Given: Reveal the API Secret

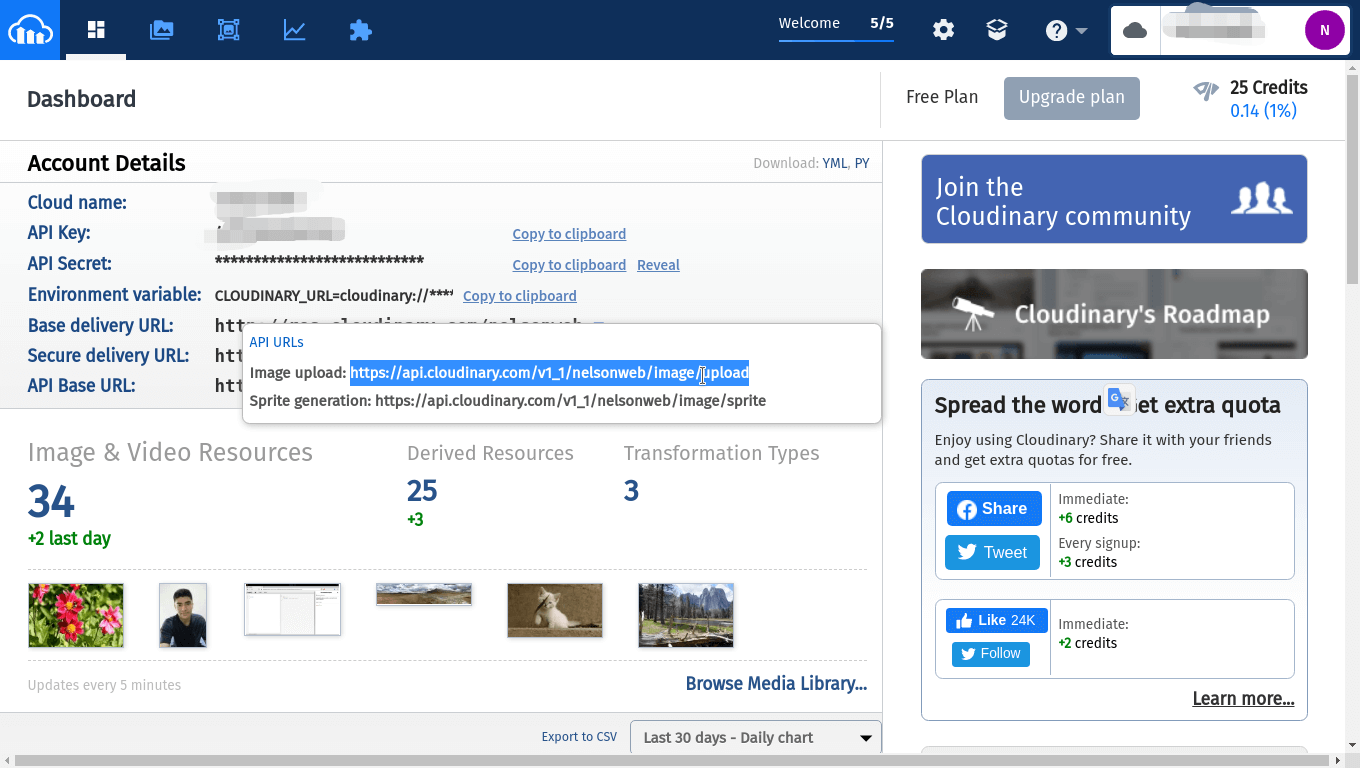Looking at the screenshot, I should click(x=658, y=265).
